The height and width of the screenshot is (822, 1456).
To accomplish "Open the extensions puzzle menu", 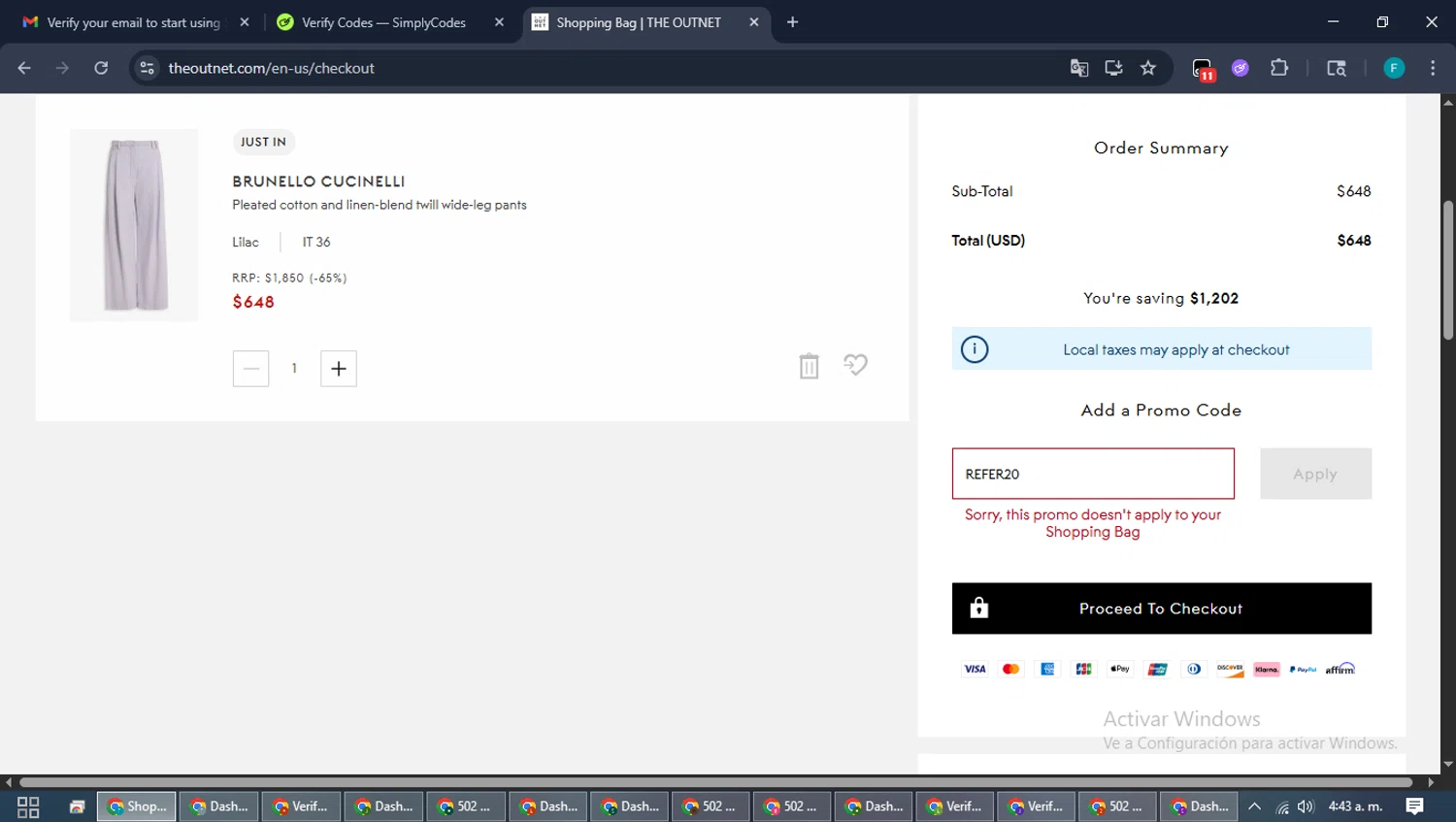I will (1279, 68).
